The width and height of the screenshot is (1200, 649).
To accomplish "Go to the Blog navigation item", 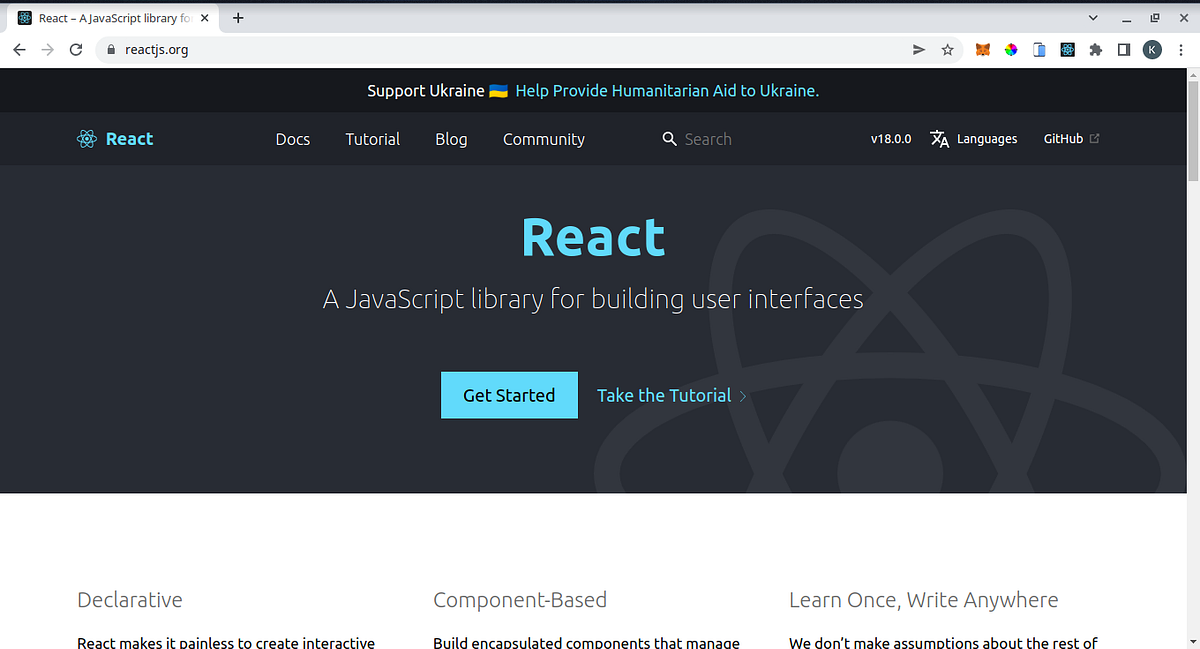I will (451, 139).
